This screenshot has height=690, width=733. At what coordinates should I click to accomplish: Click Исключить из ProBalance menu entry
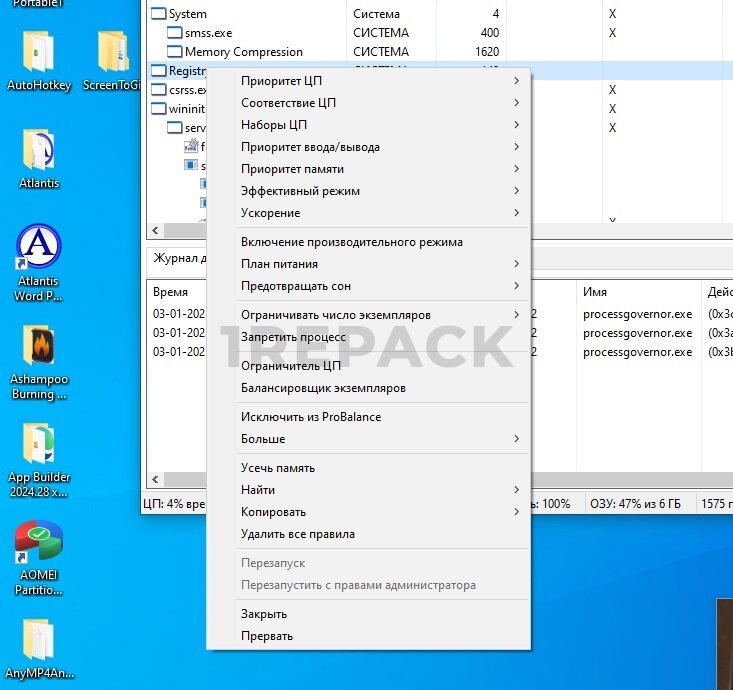pyautogui.click(x=310, y=417)
